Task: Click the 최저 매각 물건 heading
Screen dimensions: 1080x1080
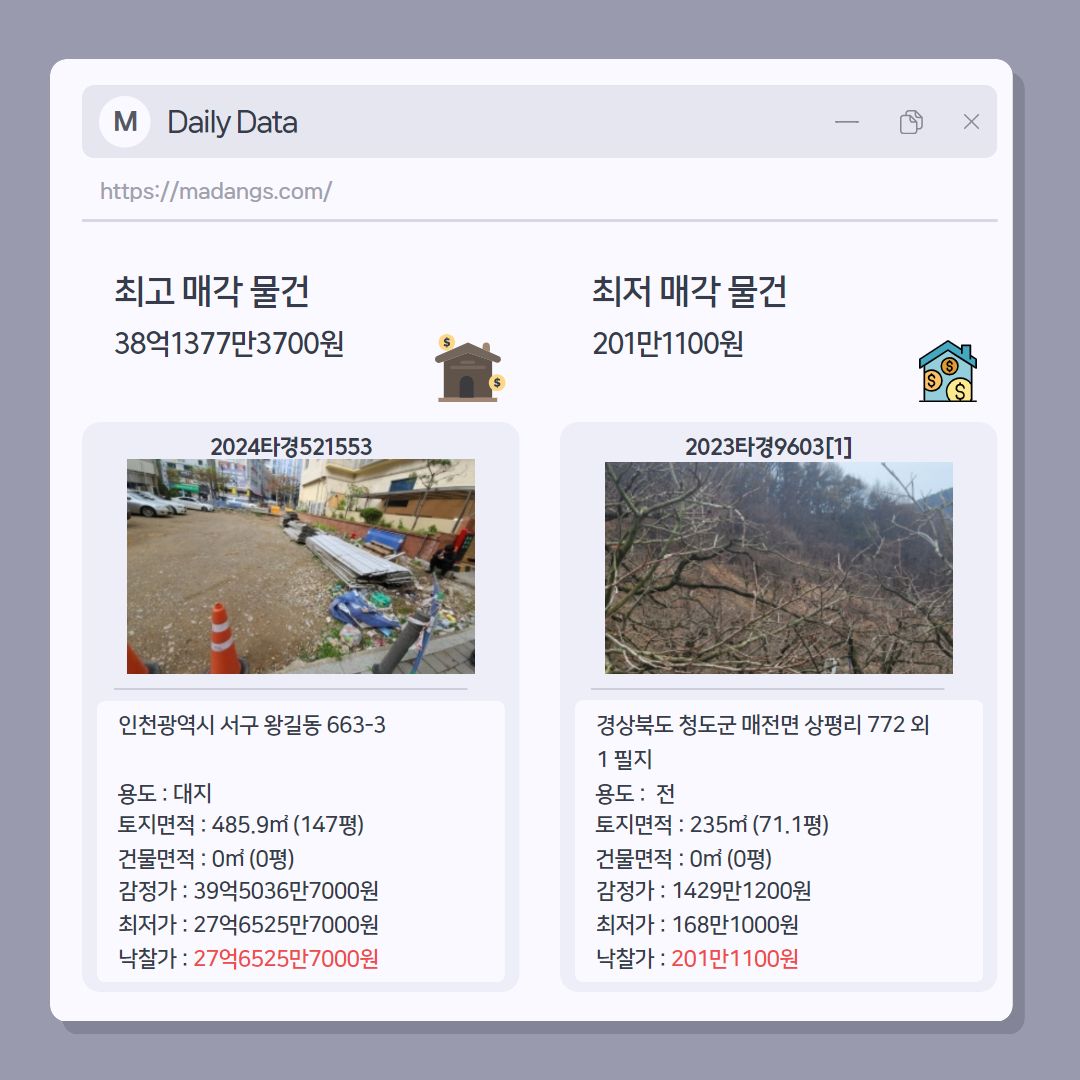Action: [x=689, y=291]
